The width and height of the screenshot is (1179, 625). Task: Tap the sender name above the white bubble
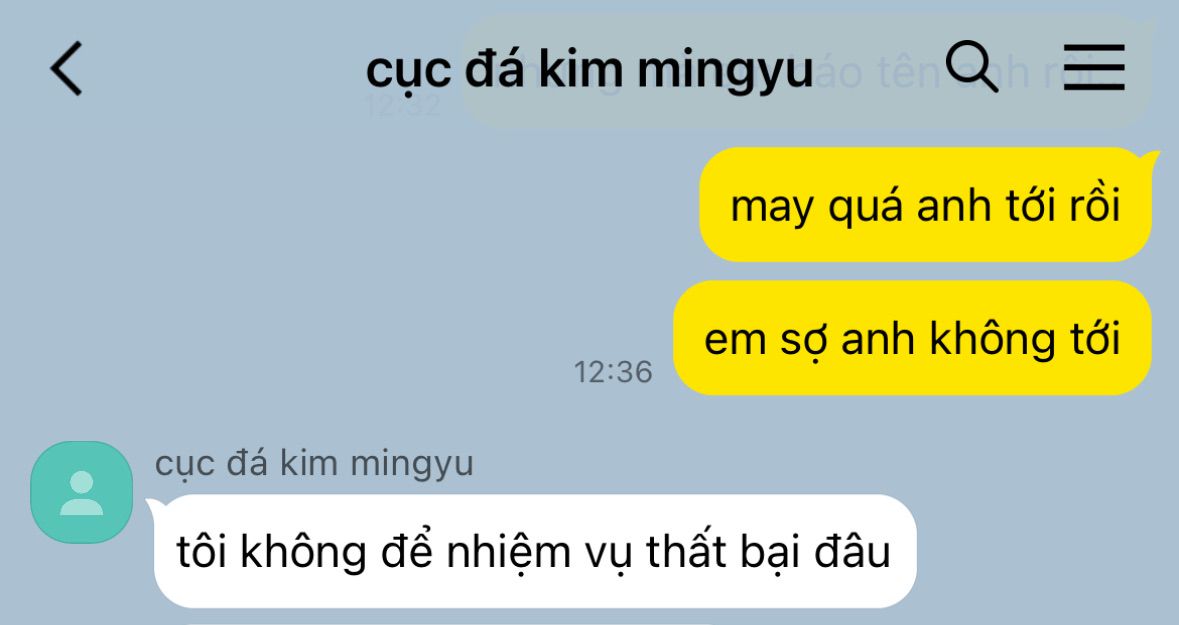pos(314,463)
